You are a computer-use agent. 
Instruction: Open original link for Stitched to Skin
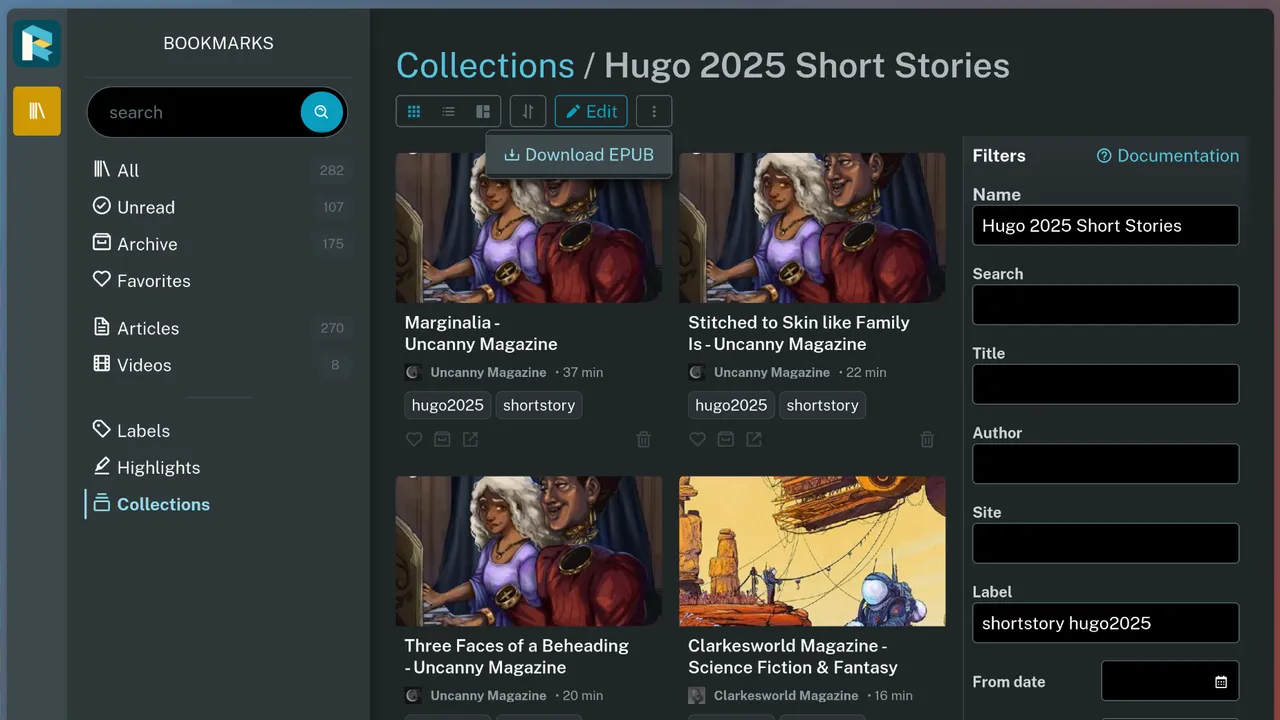(754, 439)
